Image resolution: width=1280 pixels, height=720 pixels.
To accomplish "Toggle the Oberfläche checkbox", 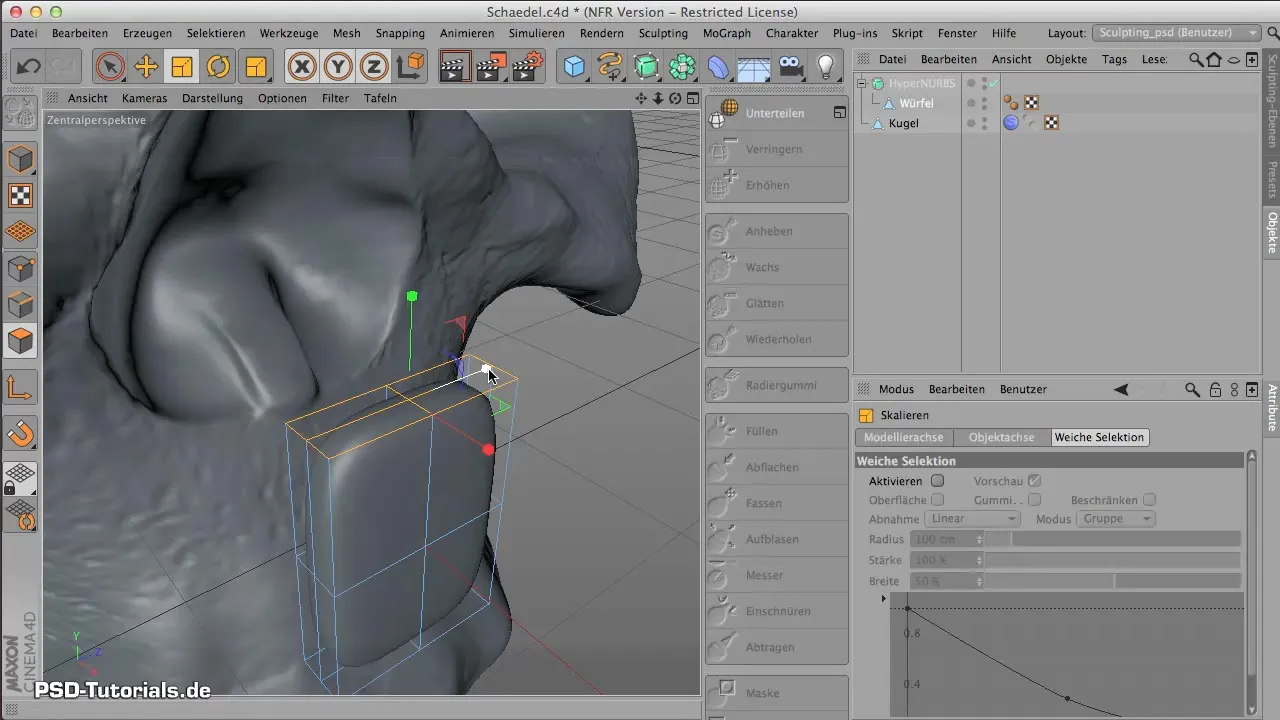I will [x=937, y=499].
